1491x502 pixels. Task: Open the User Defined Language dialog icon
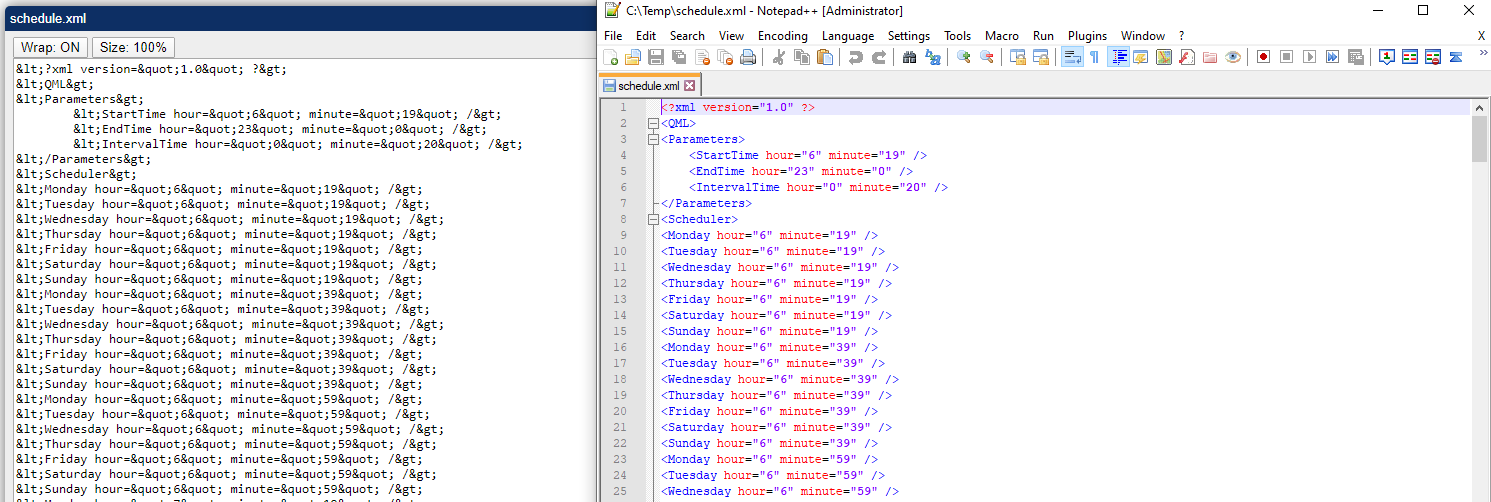[x=1141, y=57]
